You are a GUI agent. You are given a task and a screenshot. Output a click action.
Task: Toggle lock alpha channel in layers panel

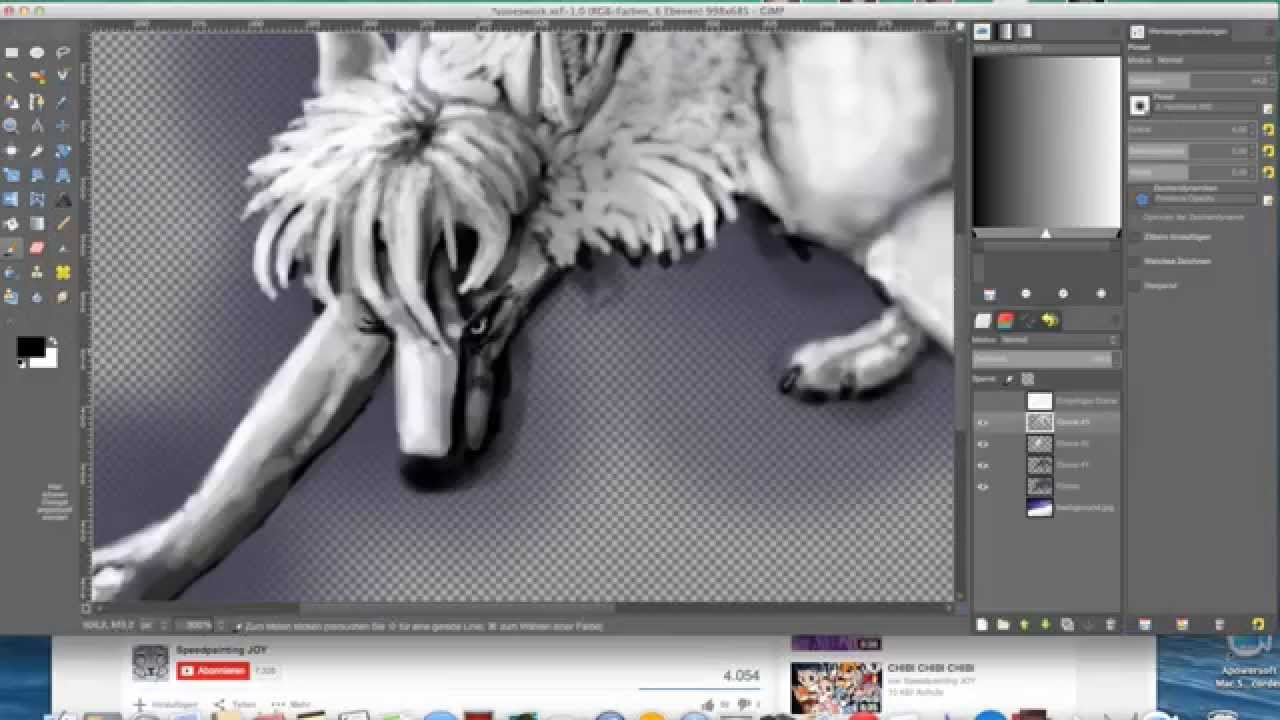pos(1027,379)
